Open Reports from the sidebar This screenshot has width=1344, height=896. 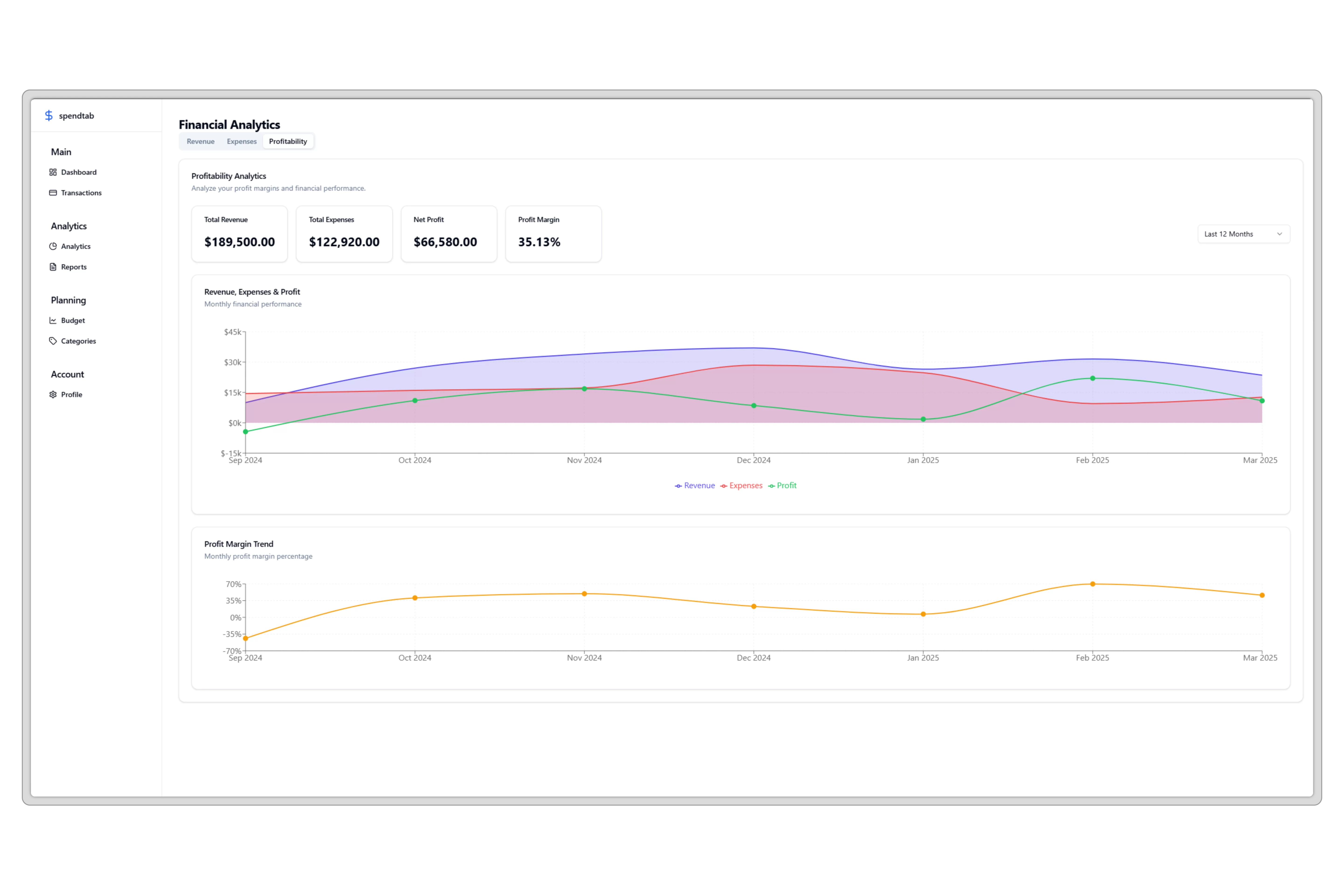point(74,267)
